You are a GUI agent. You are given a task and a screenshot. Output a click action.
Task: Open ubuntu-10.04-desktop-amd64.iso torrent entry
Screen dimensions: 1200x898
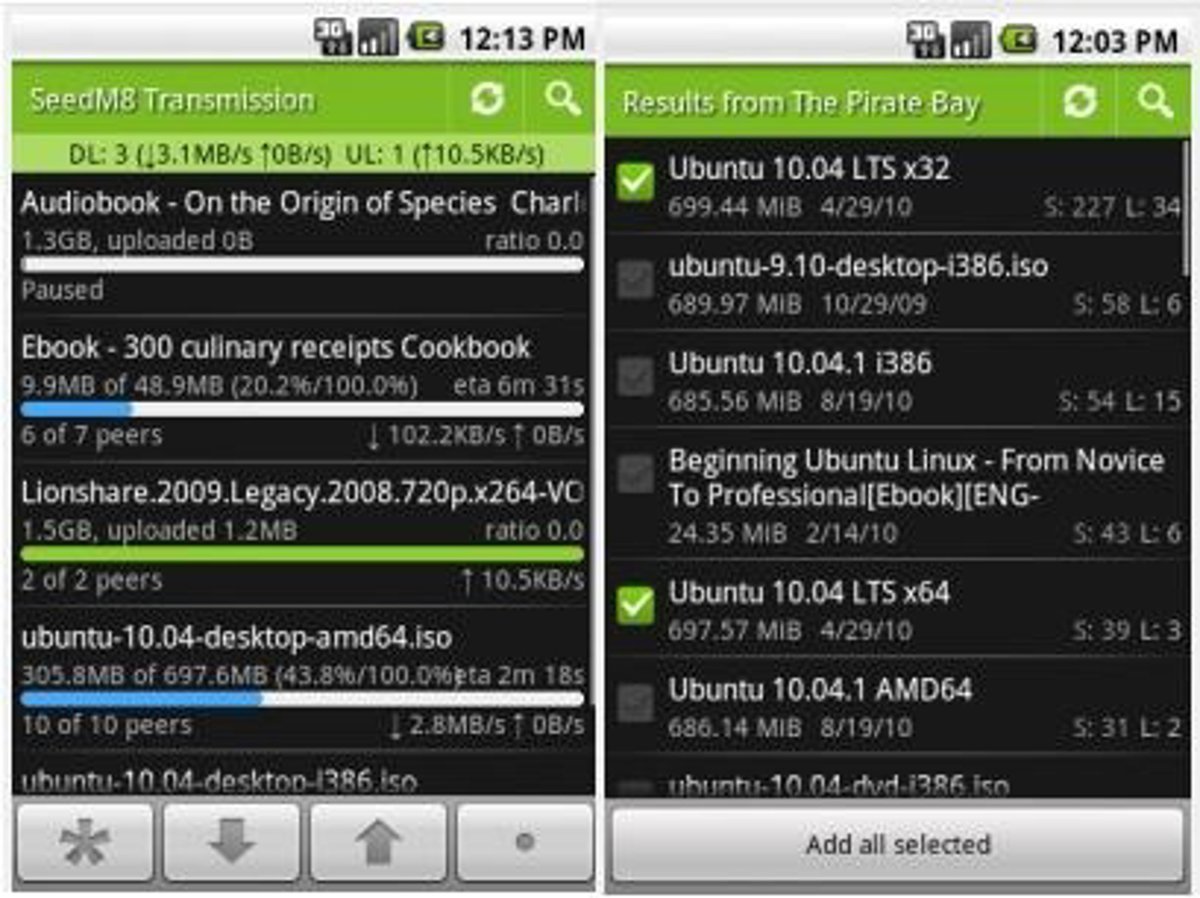(302, 680)
